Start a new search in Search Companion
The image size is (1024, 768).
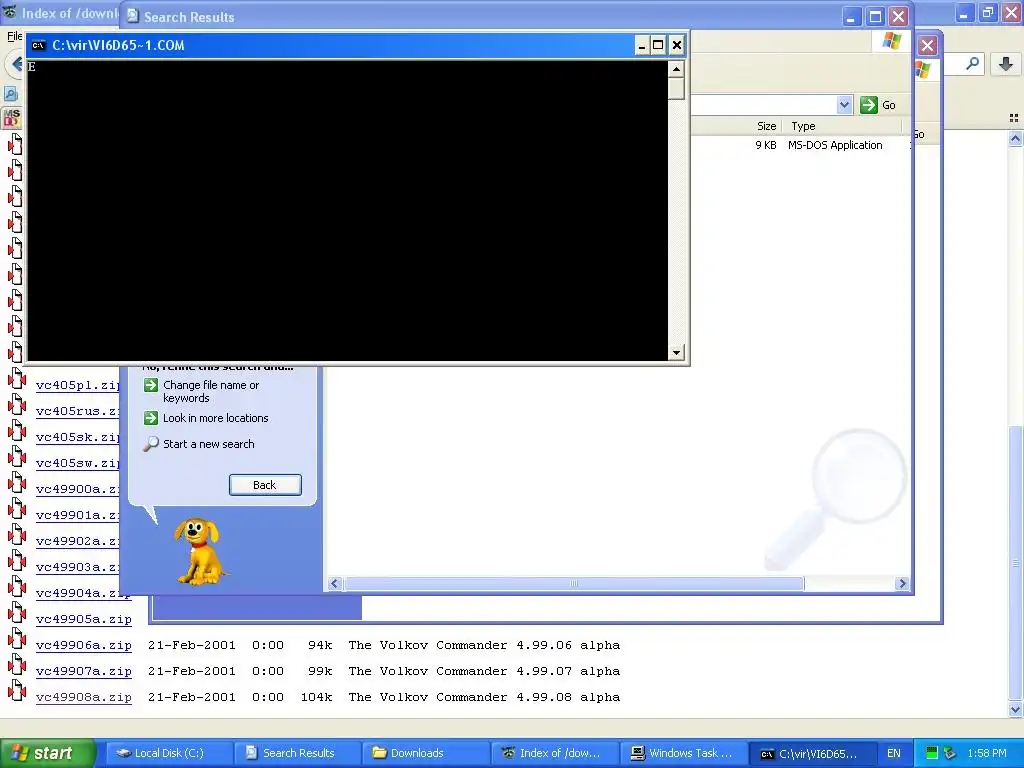pyautogui.click(x=208, y=444)
